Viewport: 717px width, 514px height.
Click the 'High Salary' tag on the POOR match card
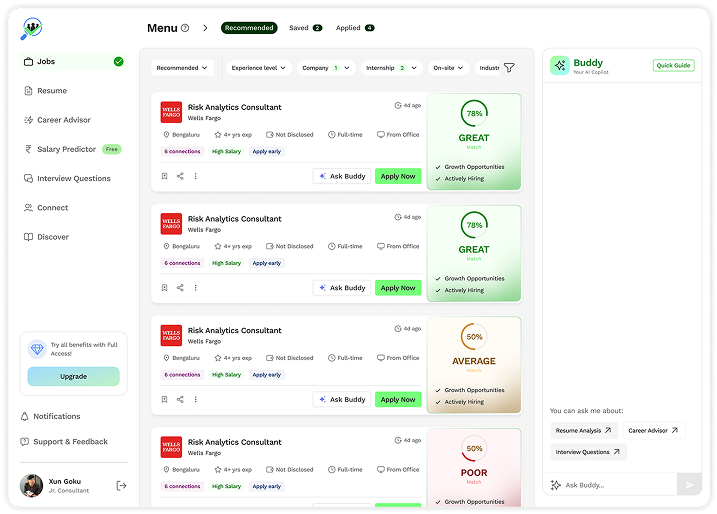click(x=226, y=486)
